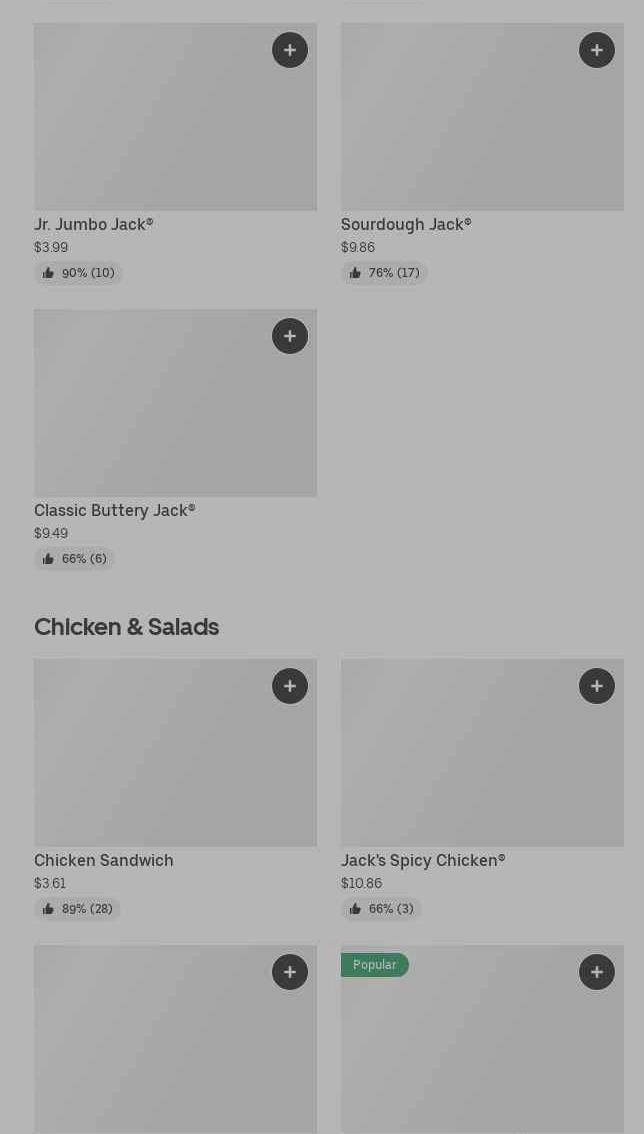Select the Sourdough Jack item name
This screenshot has height=1134, width=644.
click(406, 225)
